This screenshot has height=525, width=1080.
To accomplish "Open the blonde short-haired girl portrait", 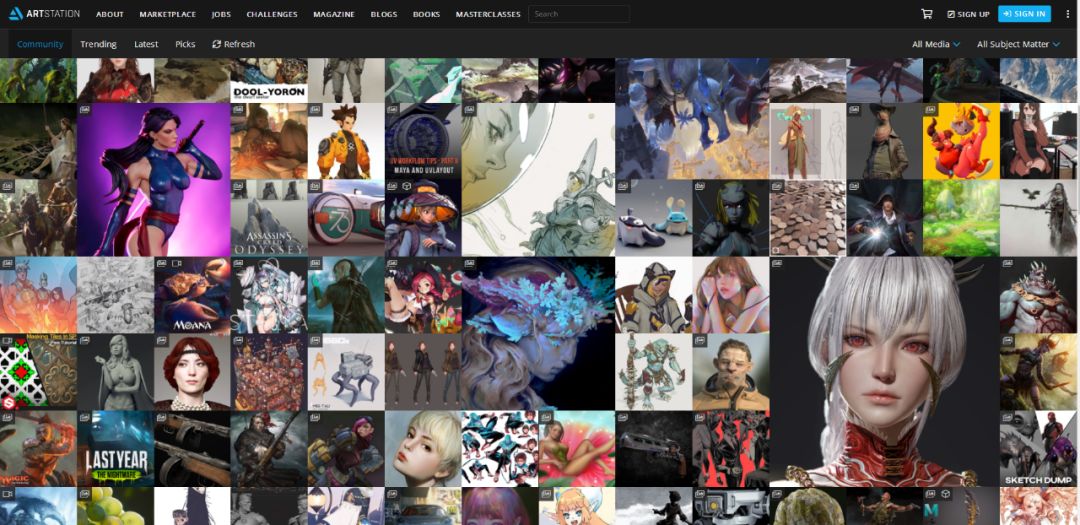I will pyautogui.click(x=422, y=449).
